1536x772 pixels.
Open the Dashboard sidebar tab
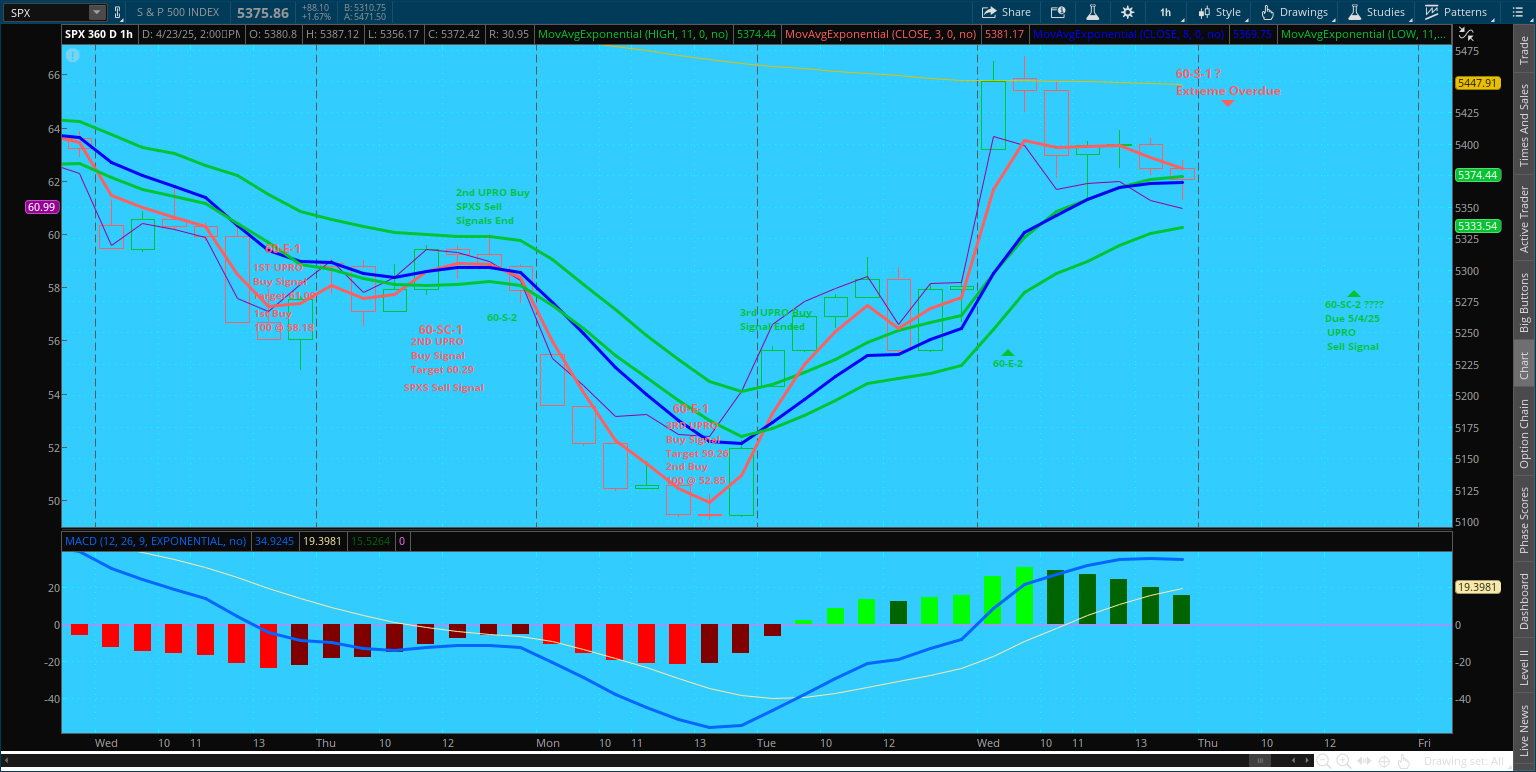1524,601
